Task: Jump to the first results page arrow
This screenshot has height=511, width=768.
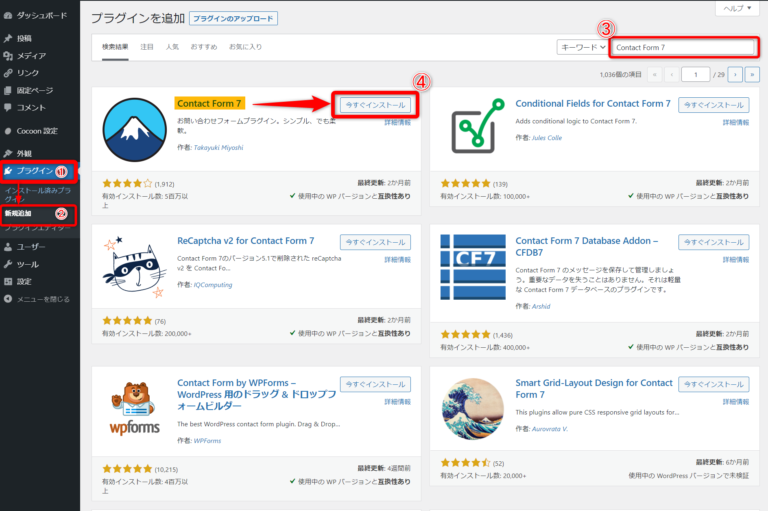Action: point(654,74)
